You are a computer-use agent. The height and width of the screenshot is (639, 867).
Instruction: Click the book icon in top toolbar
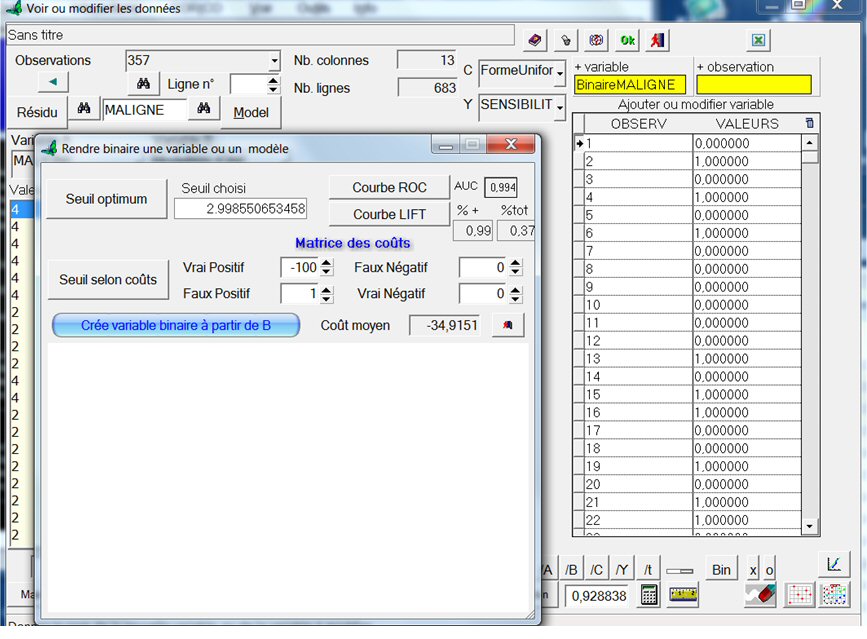tap(535, 40)
